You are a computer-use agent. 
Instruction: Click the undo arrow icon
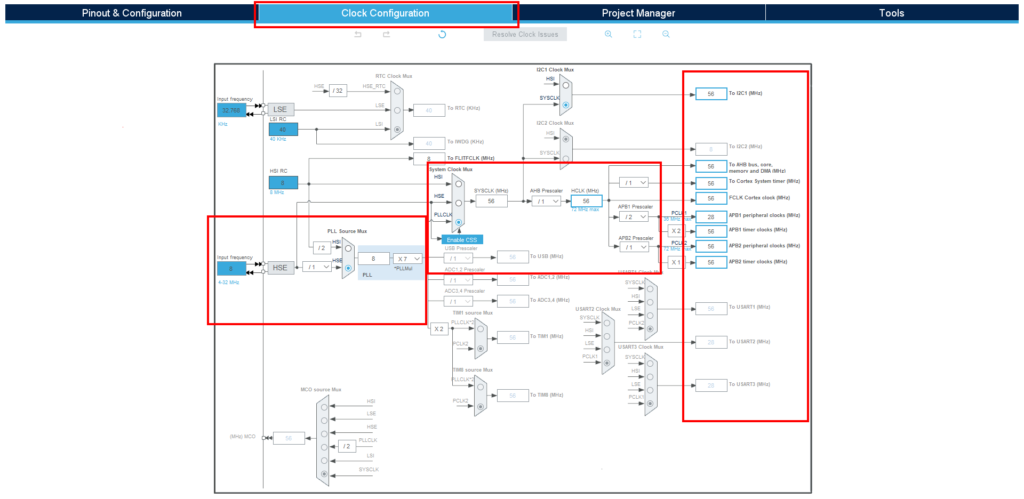[358, 34]
